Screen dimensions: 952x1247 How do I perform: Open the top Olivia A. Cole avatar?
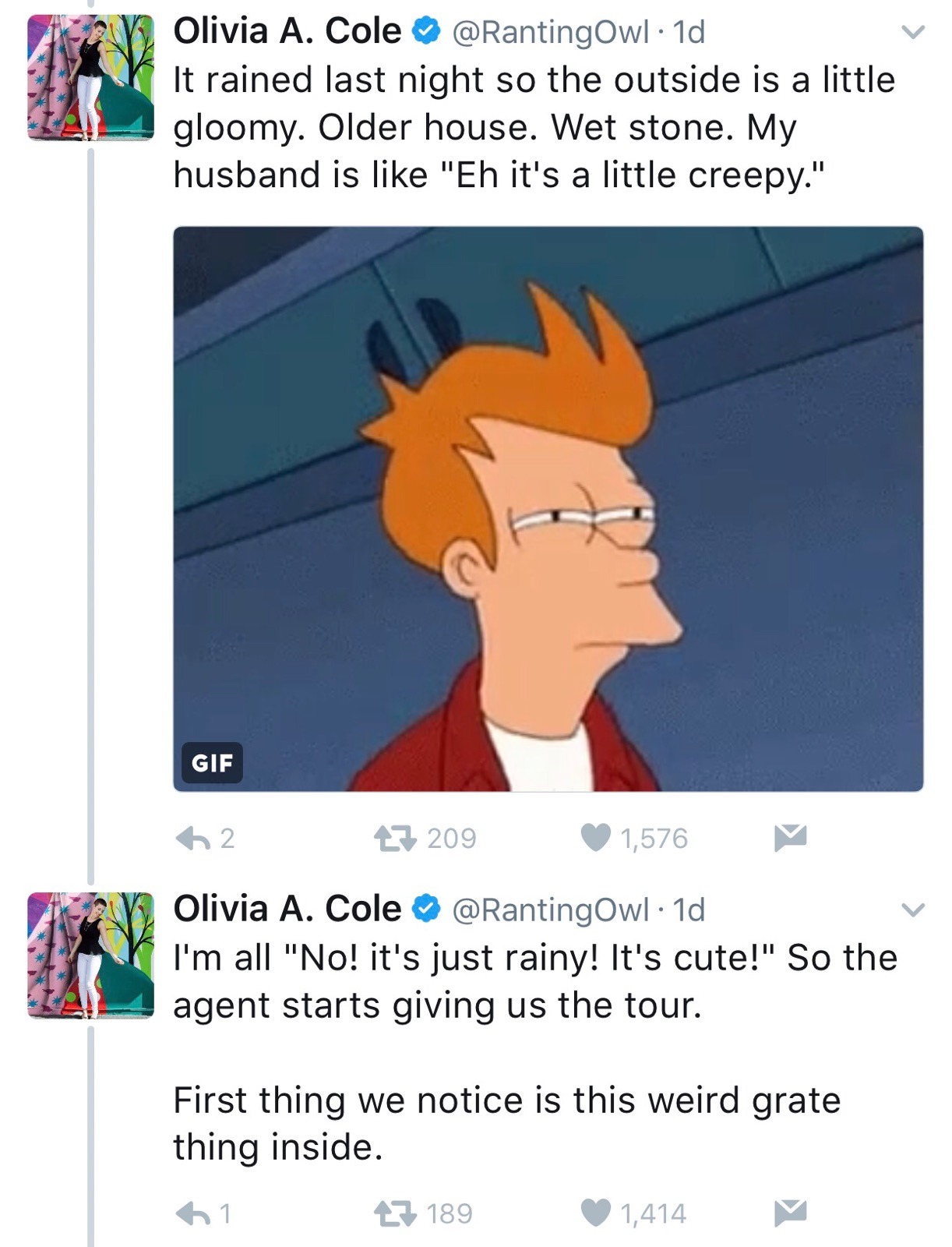tap(90, 78)
